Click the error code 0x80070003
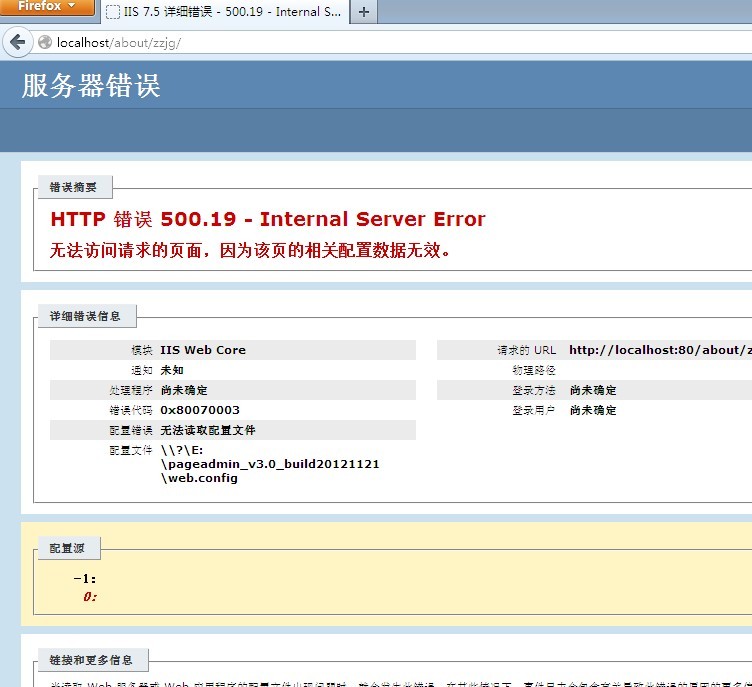Viewport: 752px width, 687px height. point(200,410)
